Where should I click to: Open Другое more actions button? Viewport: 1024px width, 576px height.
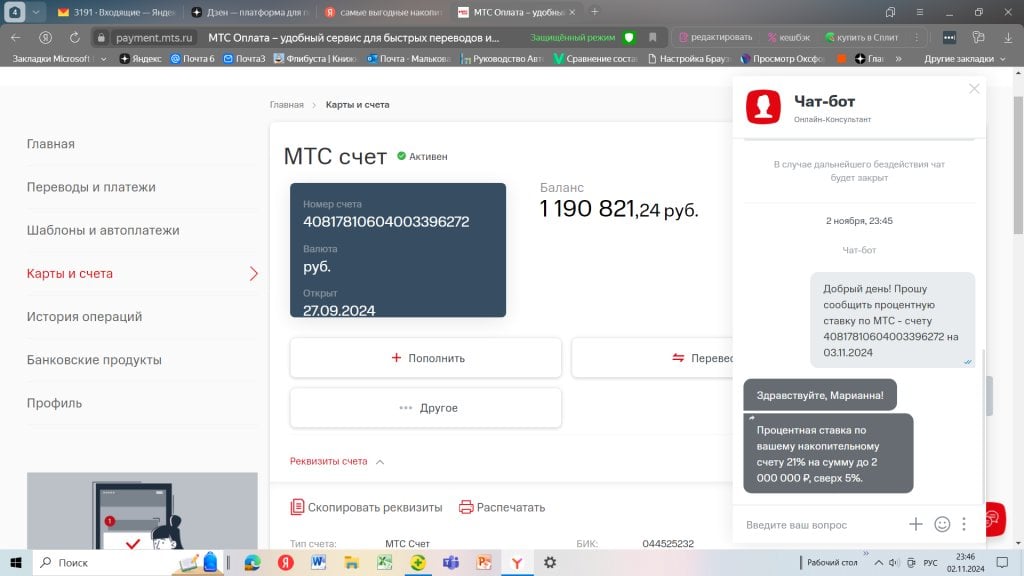(426, 408)
